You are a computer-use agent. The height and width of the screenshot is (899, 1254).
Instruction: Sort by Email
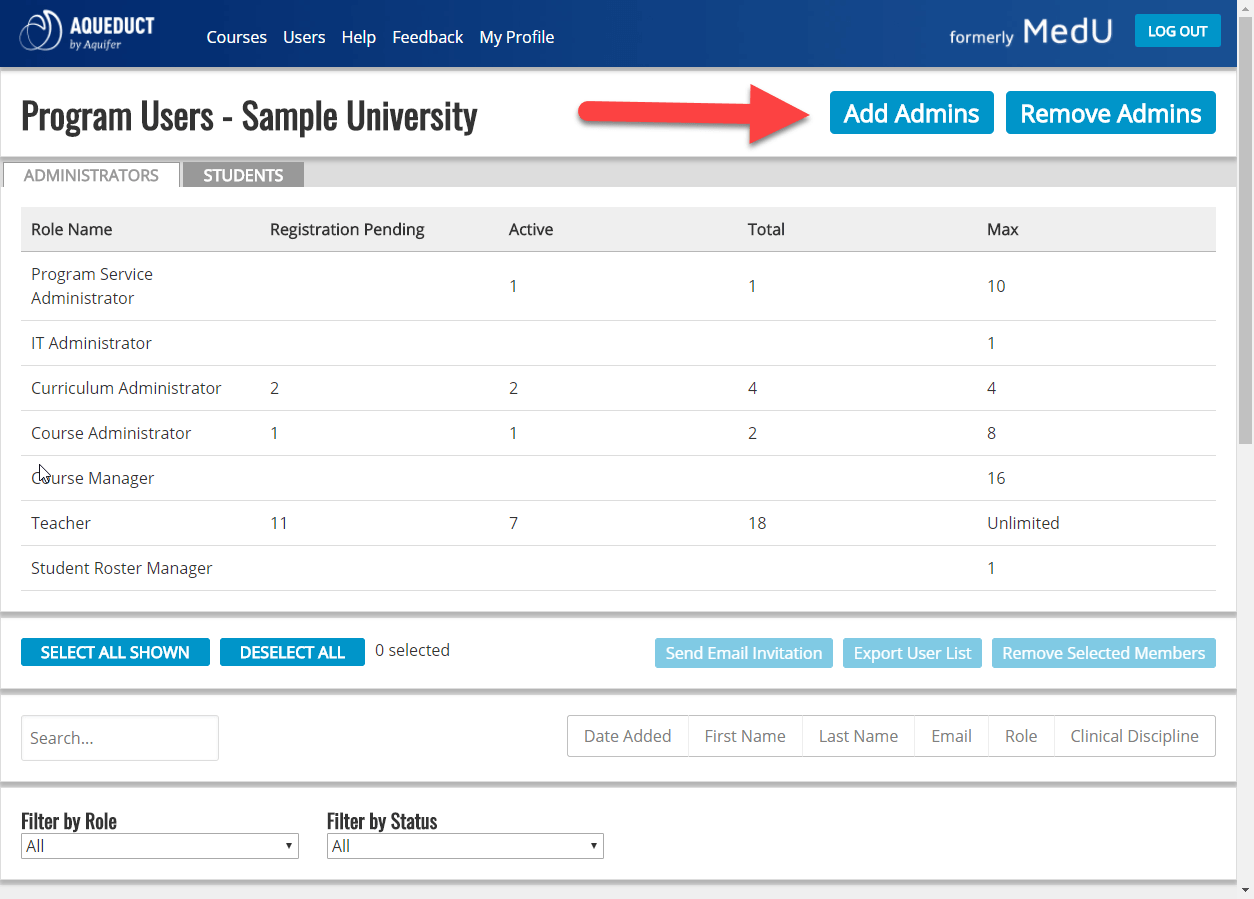click(x=951, y=736)
